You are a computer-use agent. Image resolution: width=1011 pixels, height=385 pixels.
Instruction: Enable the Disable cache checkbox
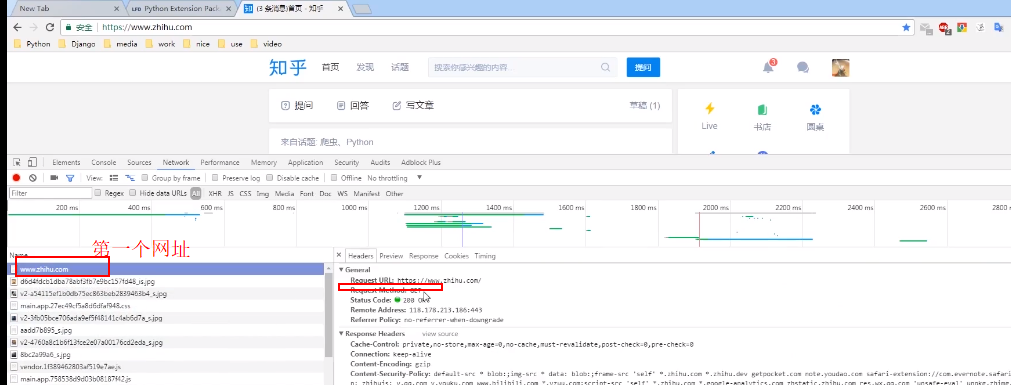coord(270,178)
